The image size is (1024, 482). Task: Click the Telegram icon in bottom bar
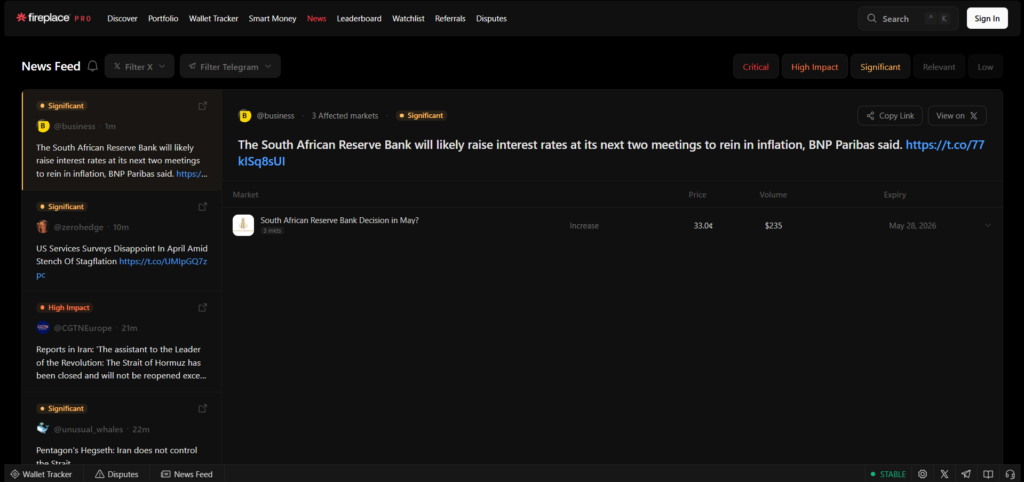click(967, 474)
